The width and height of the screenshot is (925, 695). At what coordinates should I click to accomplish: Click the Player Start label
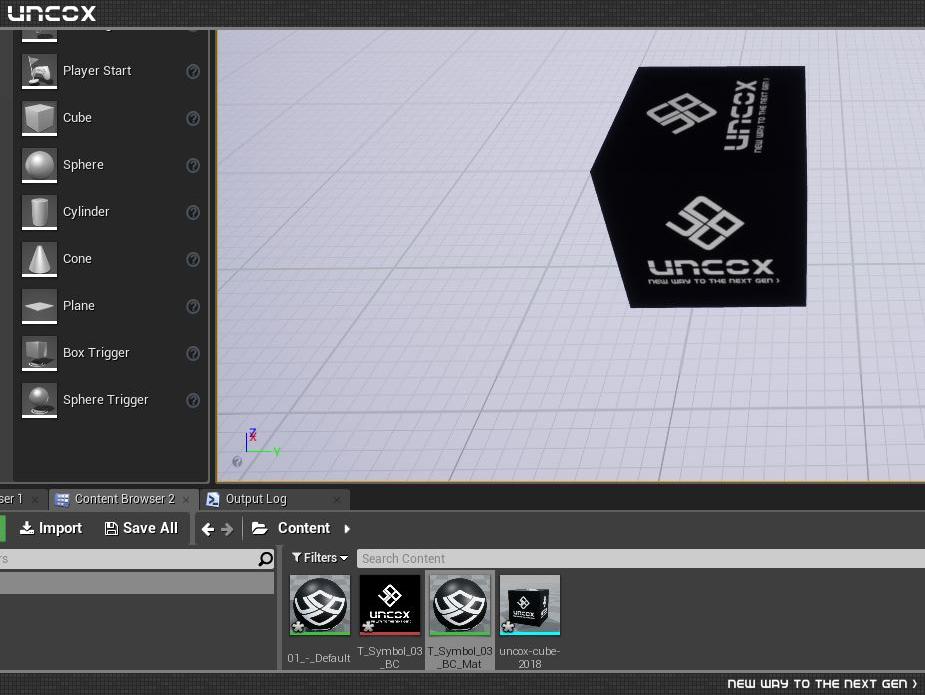[x=97, y=71]
